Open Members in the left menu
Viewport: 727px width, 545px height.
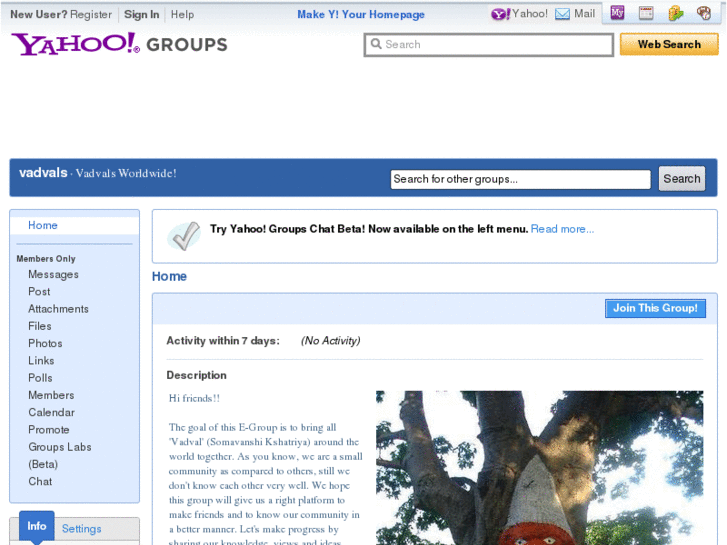(x=51, y=395)
